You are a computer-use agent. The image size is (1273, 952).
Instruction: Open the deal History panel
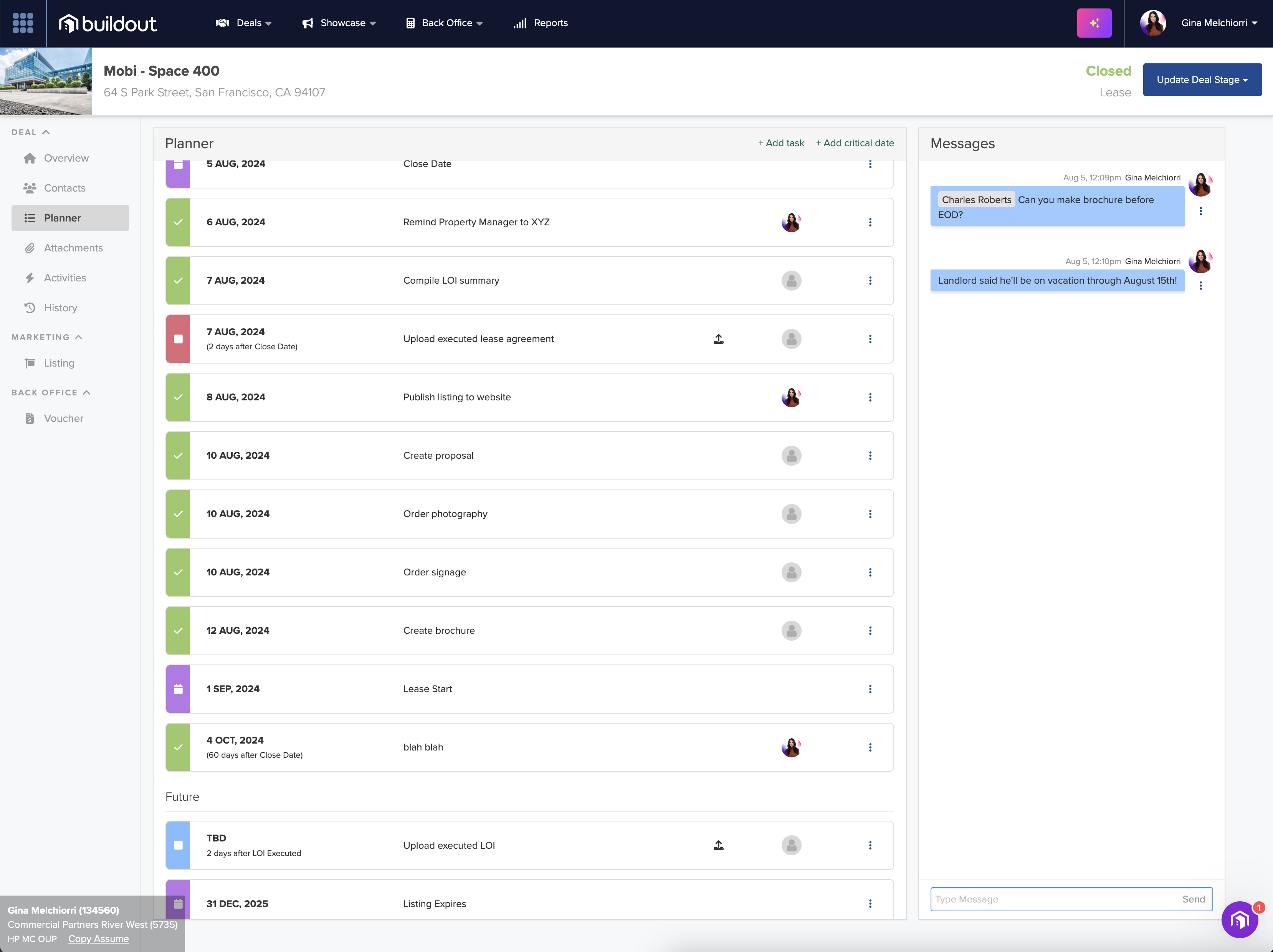[x=60, y=307]
